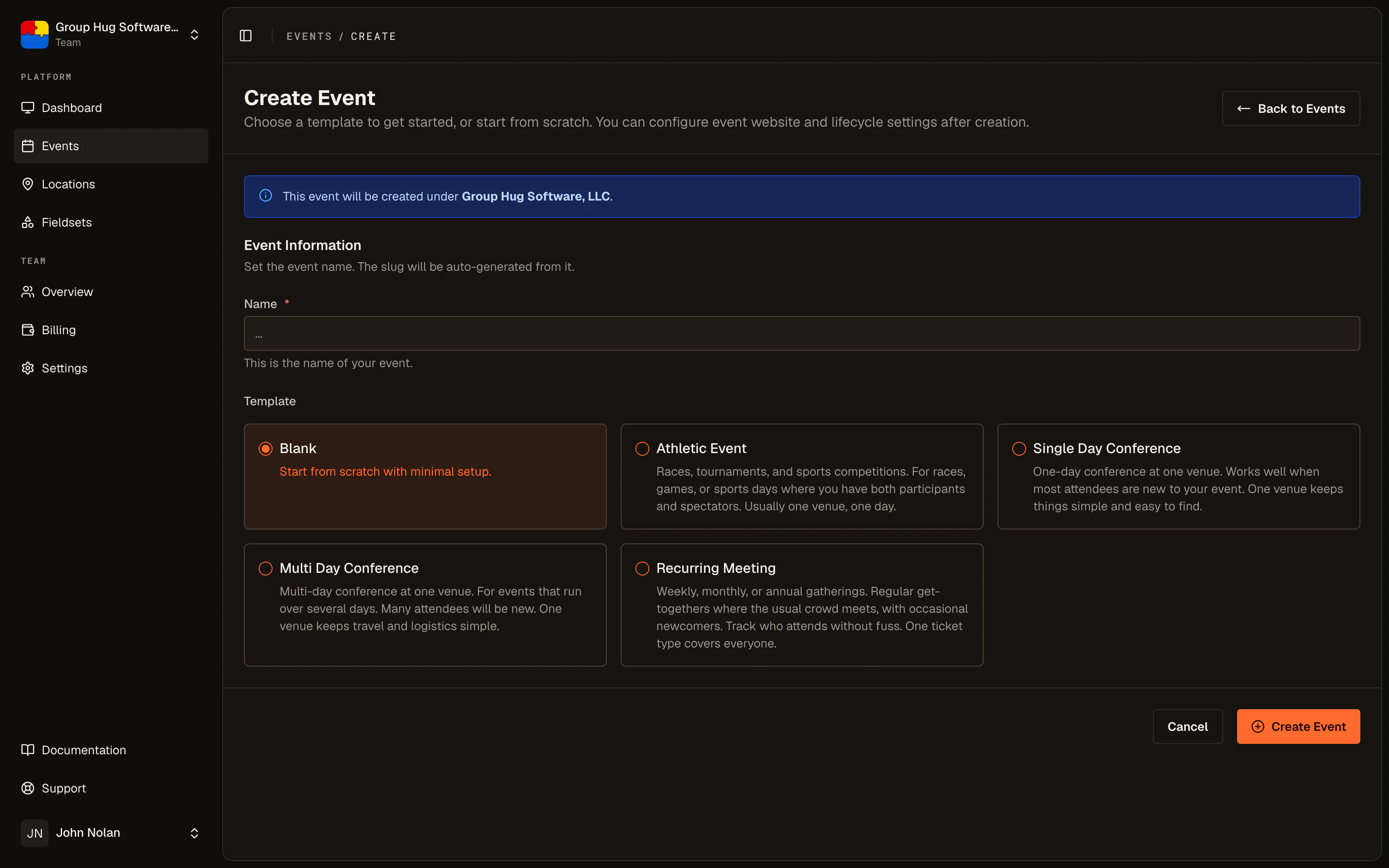Image resolution: width=1389 pixels, height=868 pixels.
Task: Open the Support link
Action: coord(111,788)
